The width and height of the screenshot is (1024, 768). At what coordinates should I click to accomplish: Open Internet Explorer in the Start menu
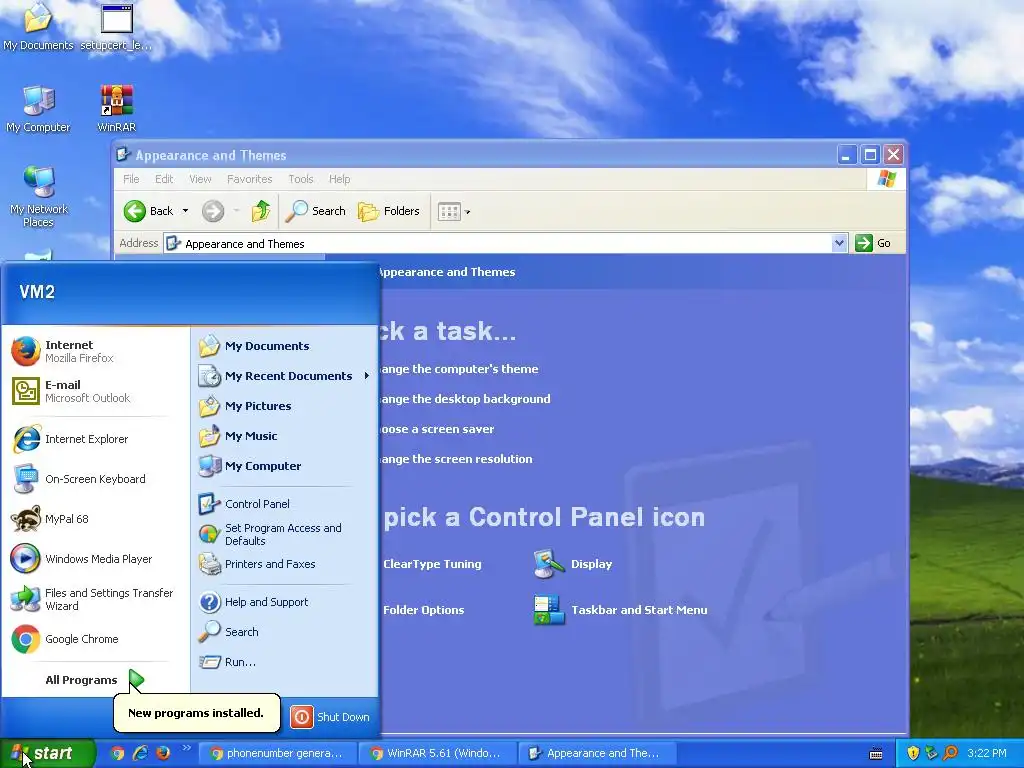(95, 439)
